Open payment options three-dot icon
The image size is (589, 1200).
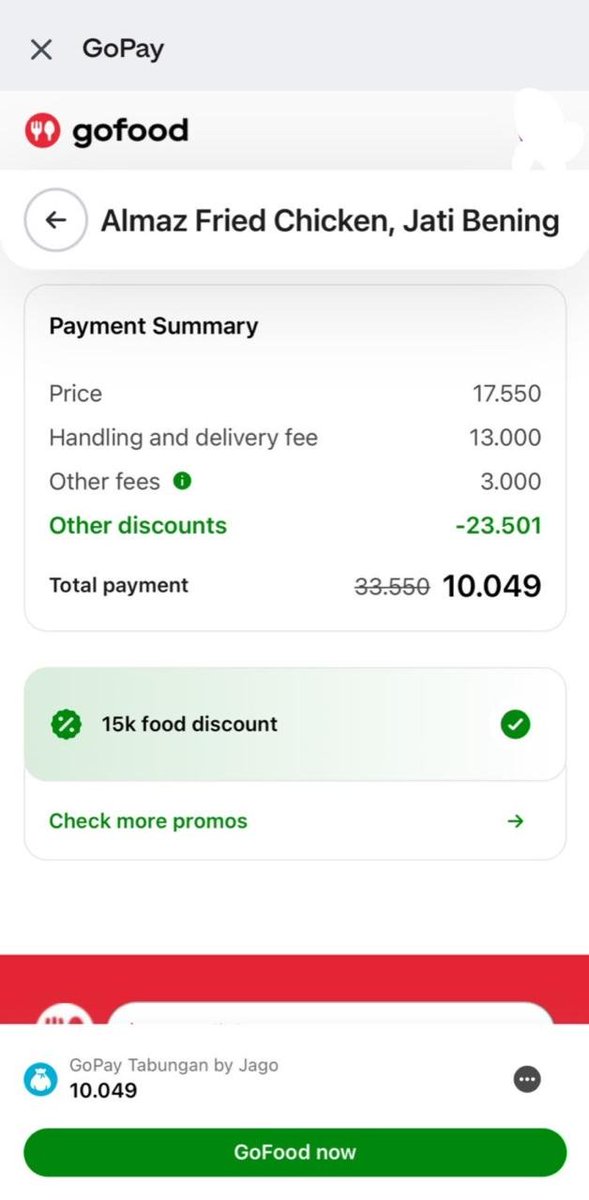pyautogui.click(x=527, y=1079)
